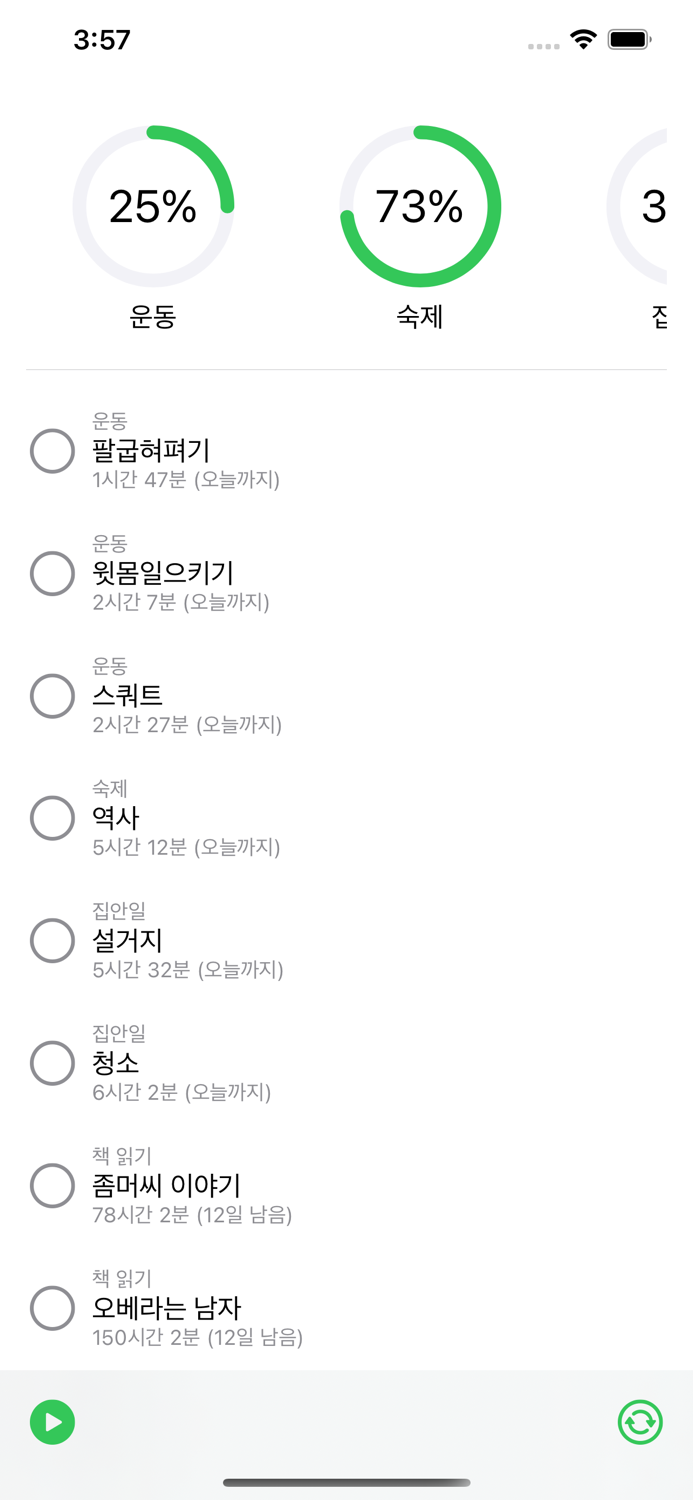Tap the 좀머씨 이야기 task title
The height and width of the screenshot is (1500, 693).
167,1186
